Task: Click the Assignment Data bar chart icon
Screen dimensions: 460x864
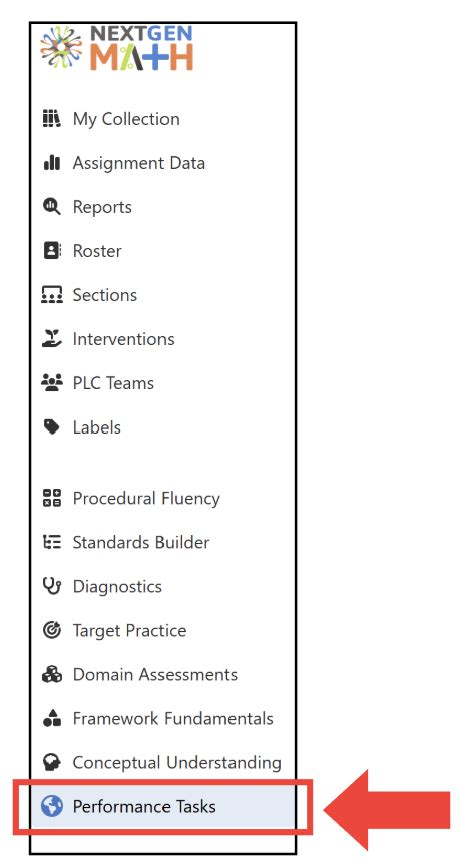Action: coord(52,163)
